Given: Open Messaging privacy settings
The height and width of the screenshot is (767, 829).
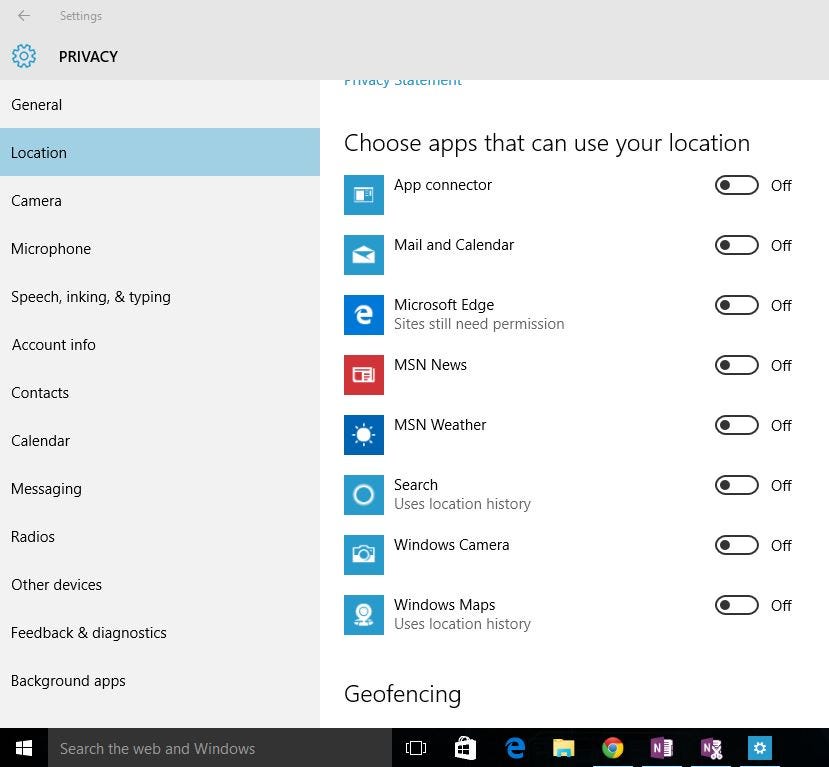Looking at the screenshot, I should tap(160, 488).
